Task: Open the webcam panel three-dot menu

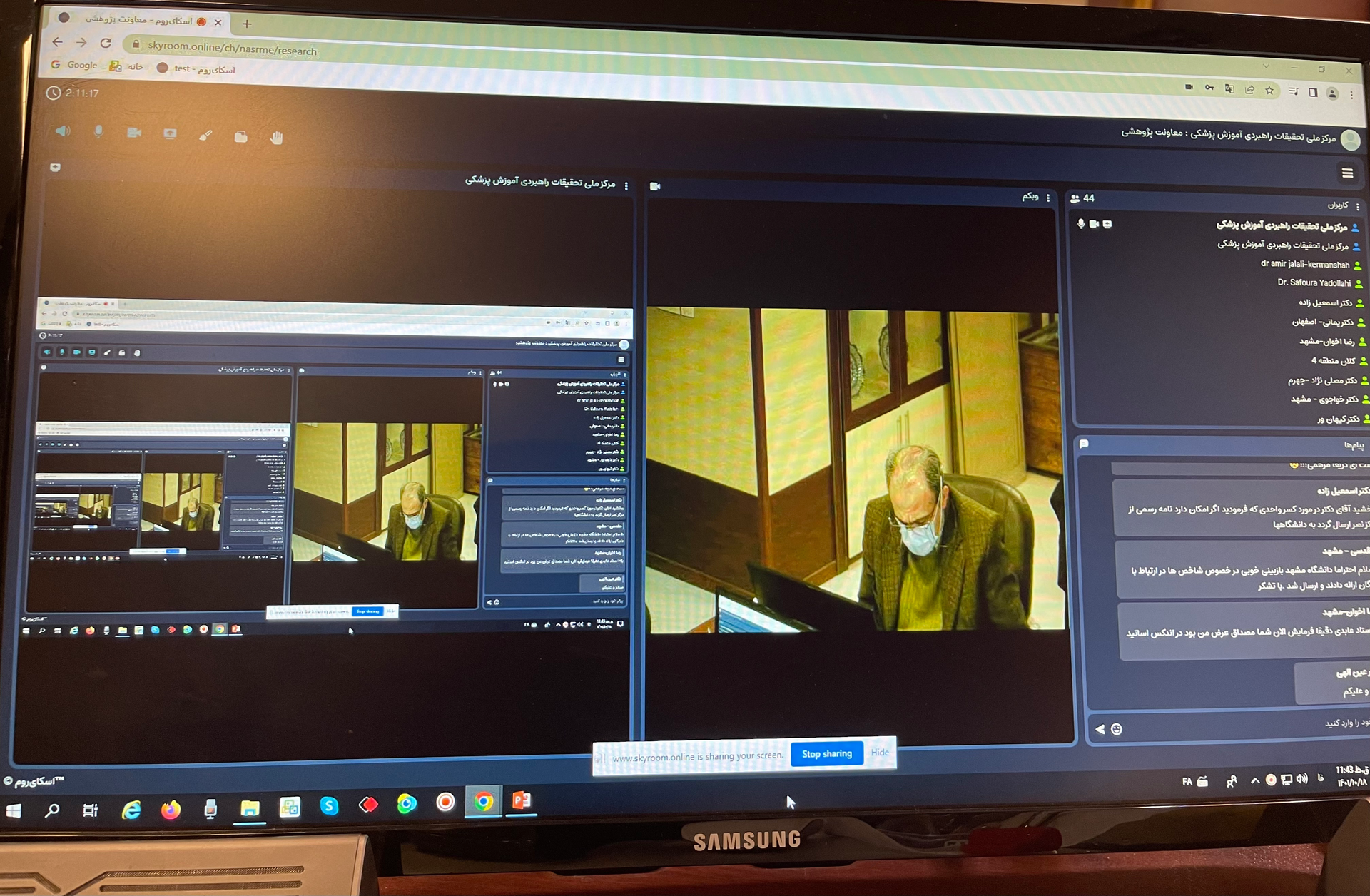Action: coord(1048,198)
